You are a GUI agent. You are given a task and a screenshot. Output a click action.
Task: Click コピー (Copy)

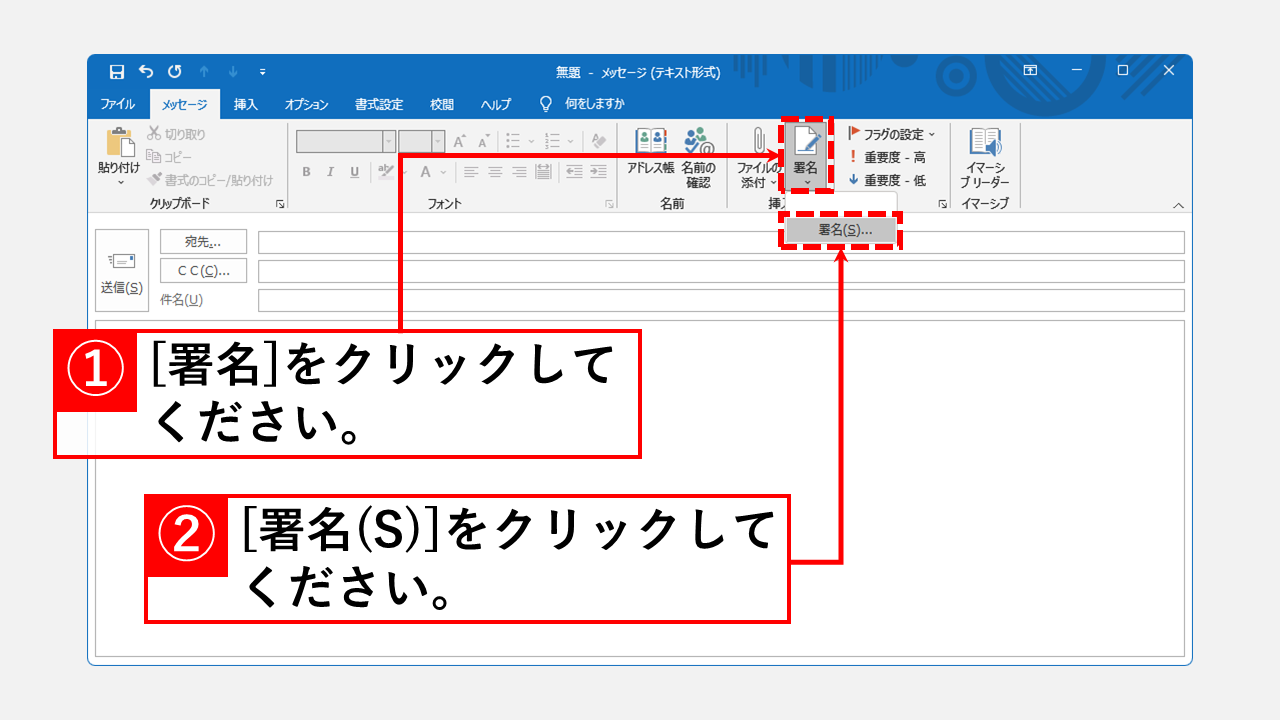coord(169,157)
